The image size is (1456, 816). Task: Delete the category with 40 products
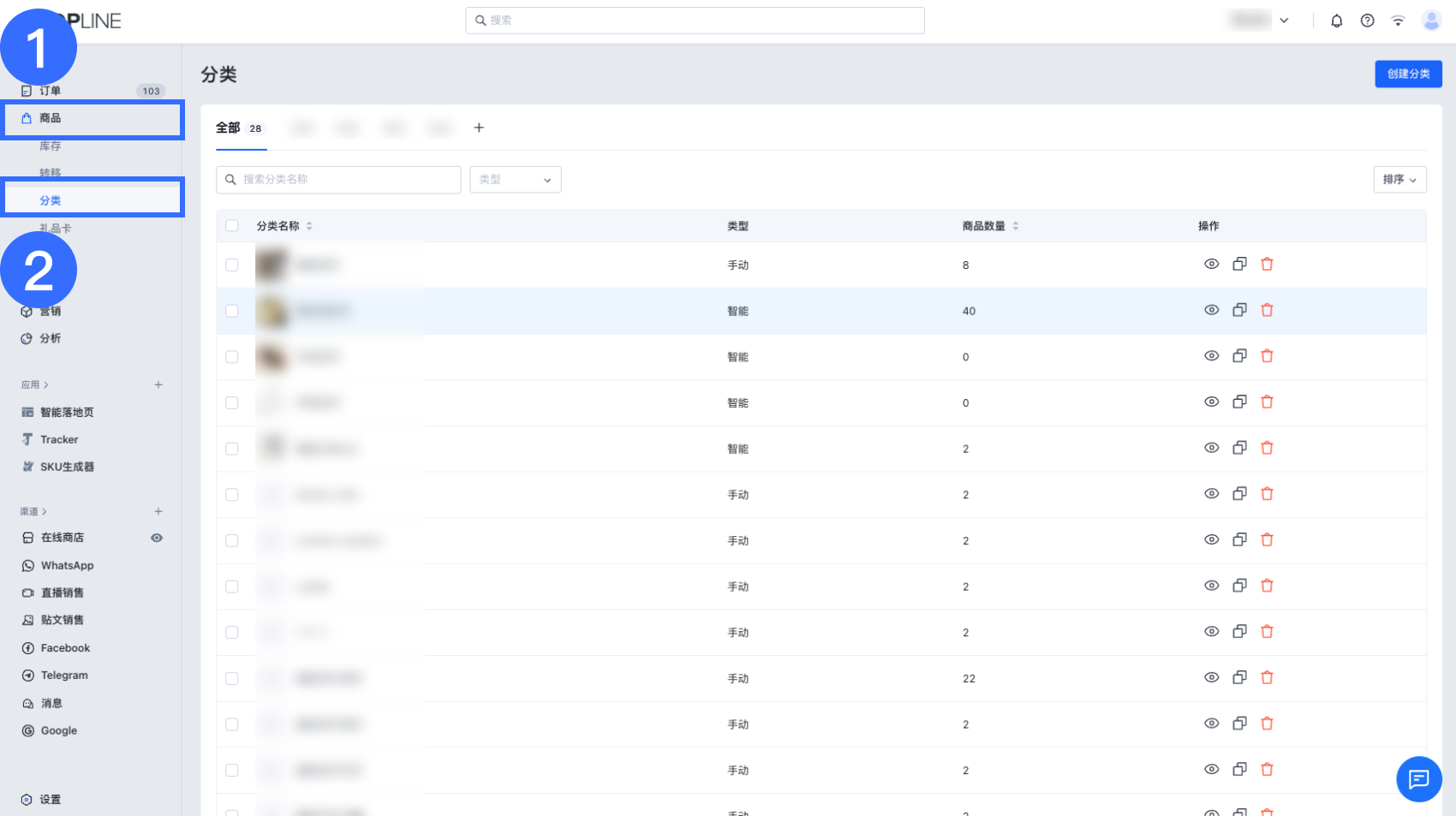coord(1267,310)
